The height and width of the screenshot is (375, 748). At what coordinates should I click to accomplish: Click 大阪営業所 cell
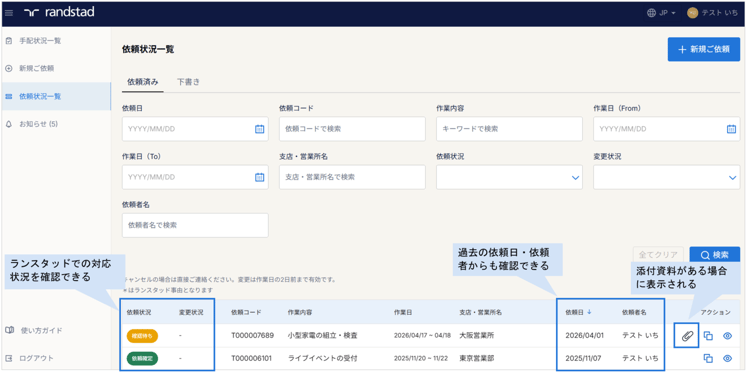pyautogui.click(x=477, y=335)
